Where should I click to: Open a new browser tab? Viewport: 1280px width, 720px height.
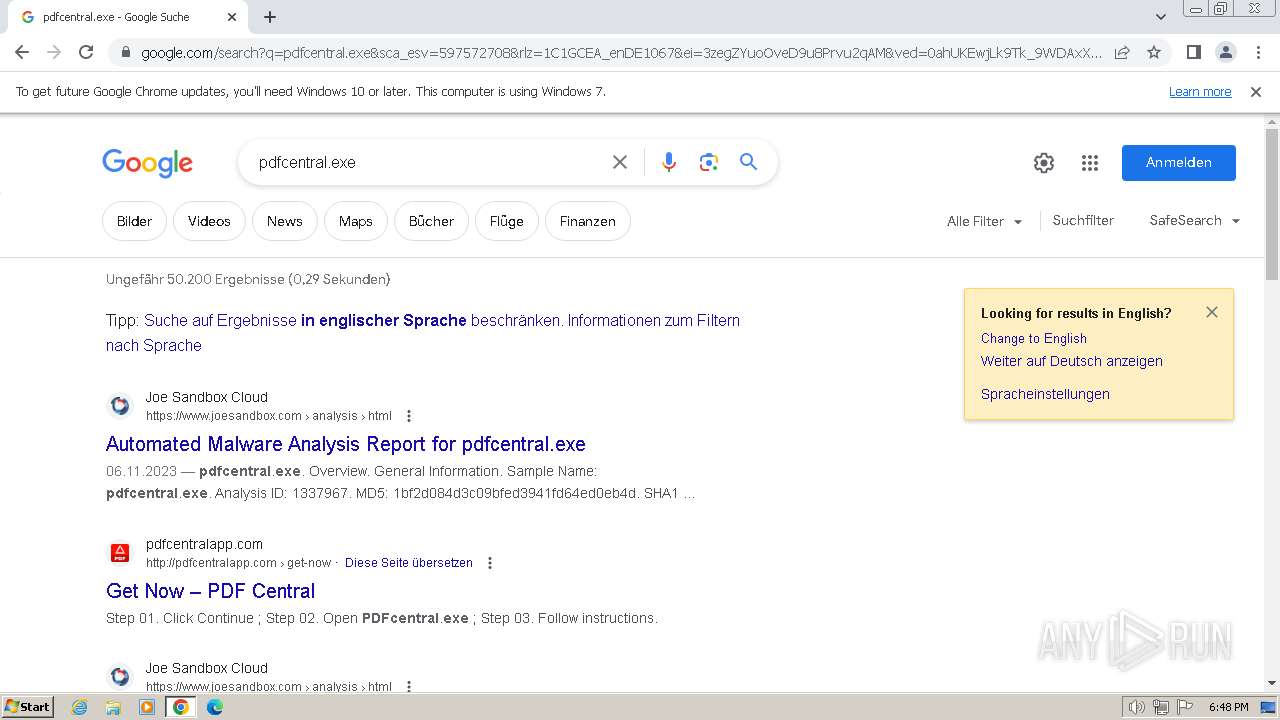pos(270,17)
